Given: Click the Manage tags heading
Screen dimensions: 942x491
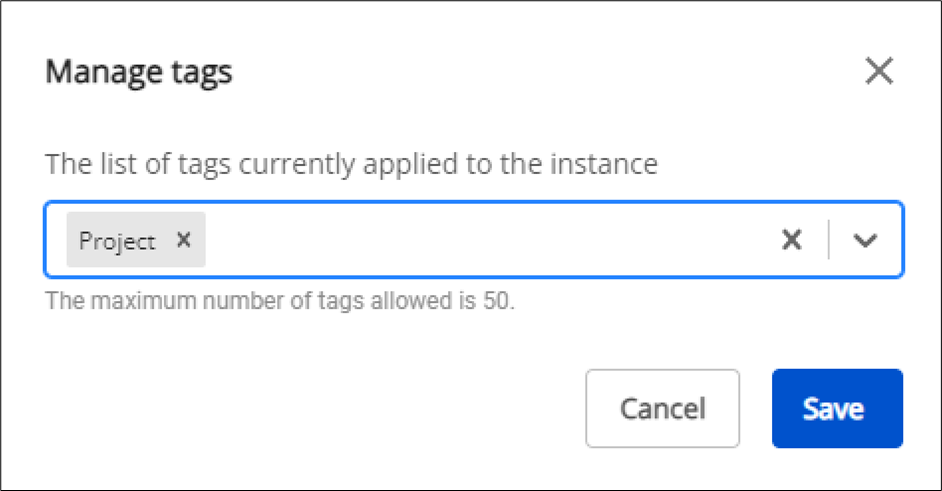Looking at the screenshot, I should 139,72.
